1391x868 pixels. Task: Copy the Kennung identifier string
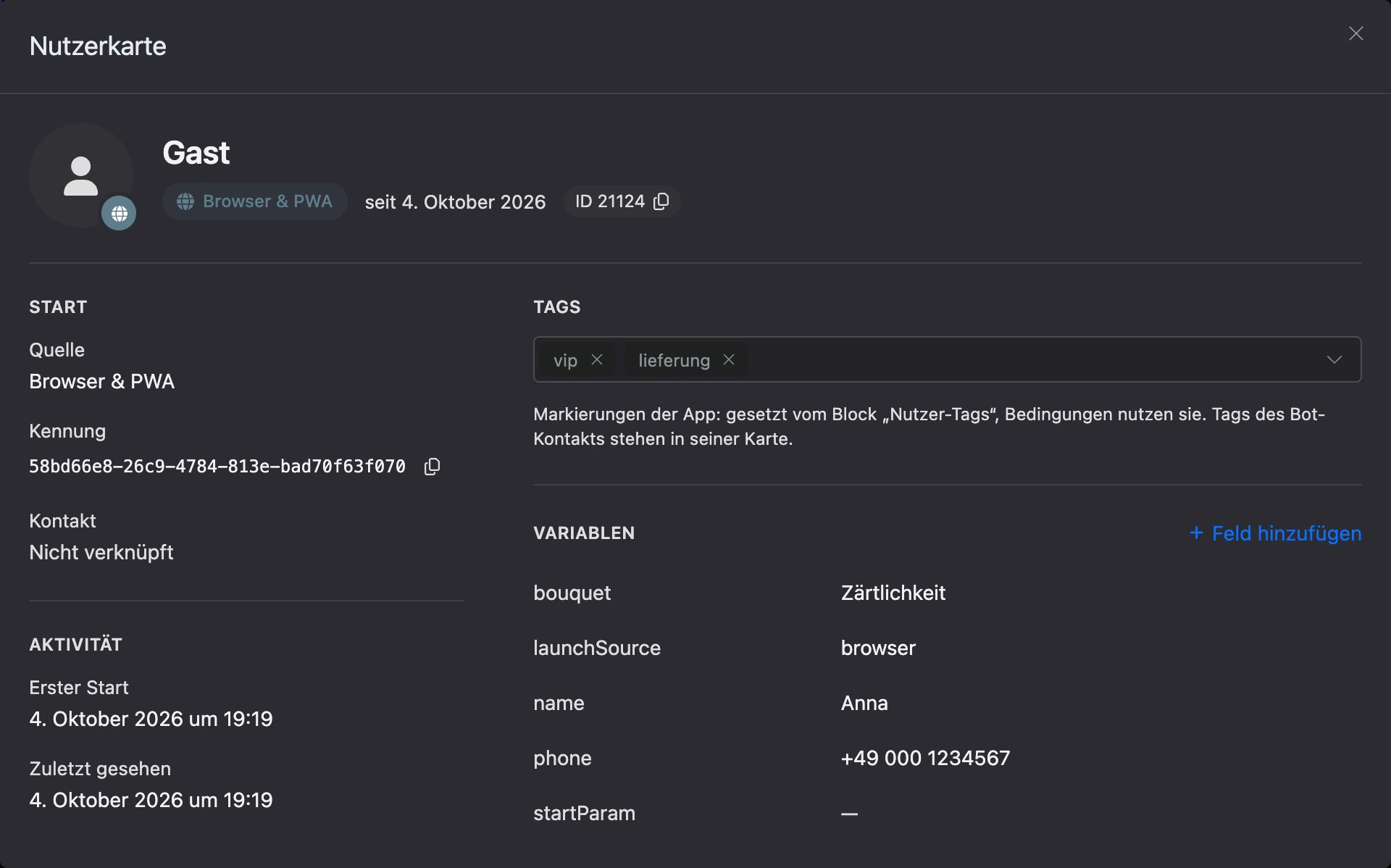pos(432,467)
